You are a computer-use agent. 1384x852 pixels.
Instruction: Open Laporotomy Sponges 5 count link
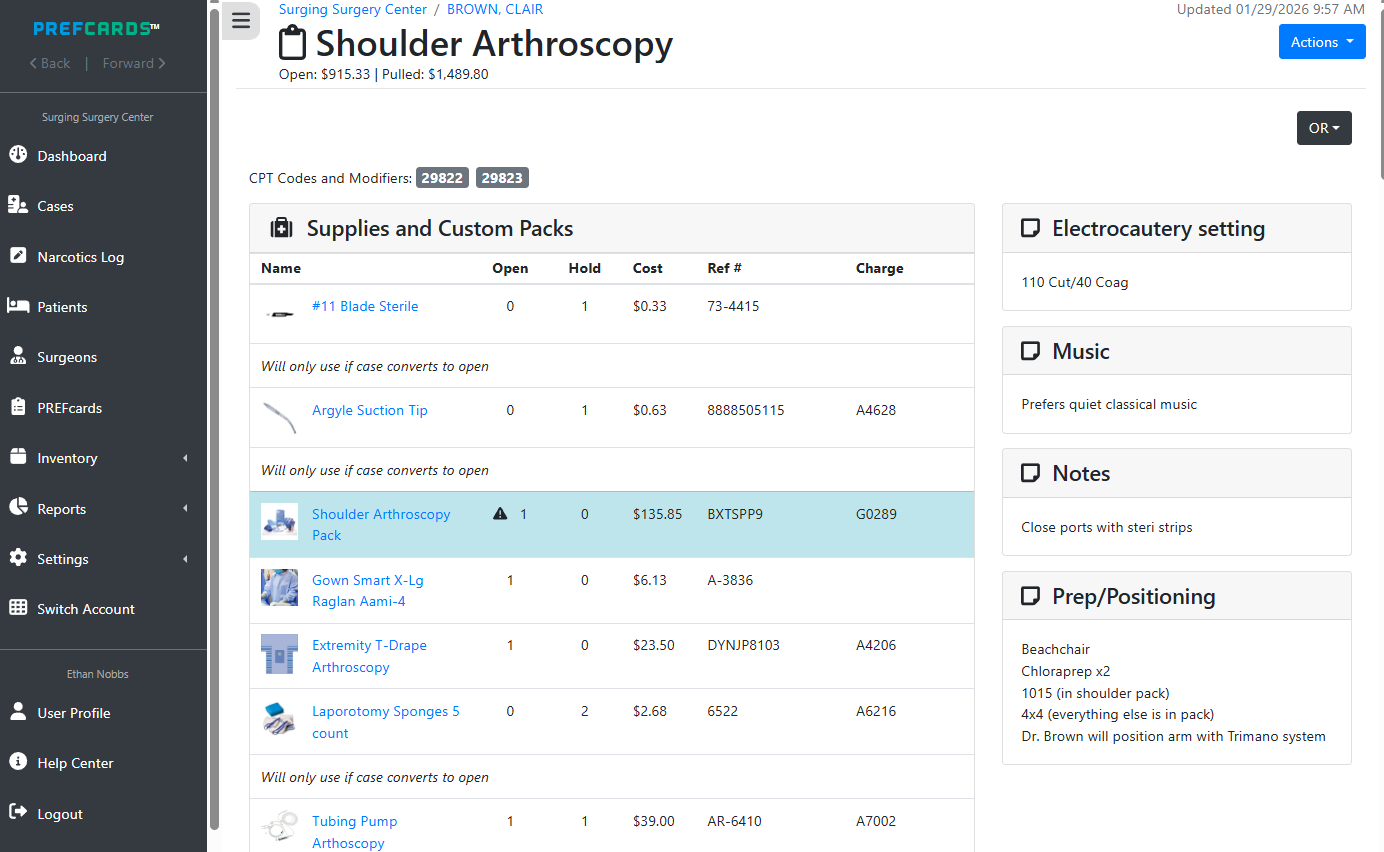[x=386, y=722]
